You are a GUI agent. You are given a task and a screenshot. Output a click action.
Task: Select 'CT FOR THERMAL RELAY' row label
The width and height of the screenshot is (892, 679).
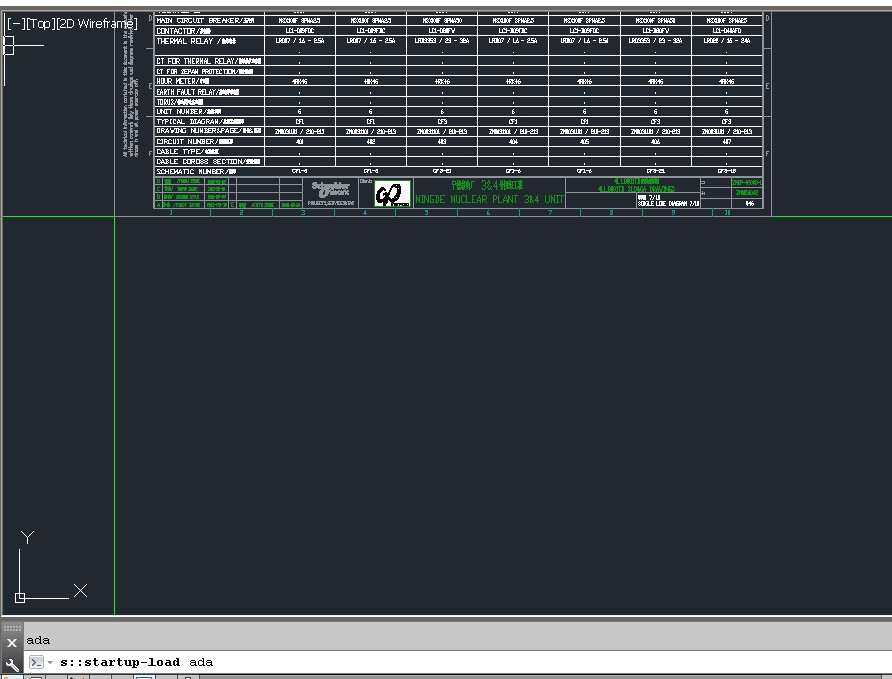pyautogui.click(x=209, y=61)
